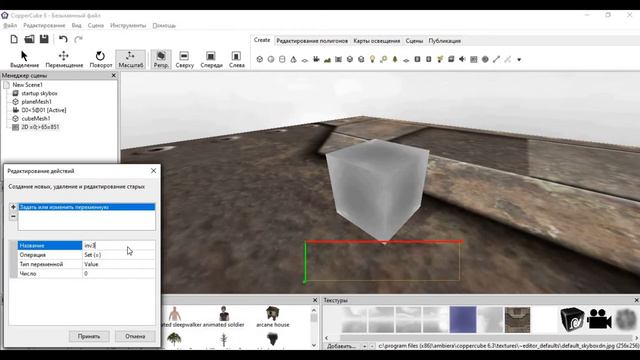Open a file with the folder icon
The height and width of the screenshot is (360, 640).
[x=29, y=39]
